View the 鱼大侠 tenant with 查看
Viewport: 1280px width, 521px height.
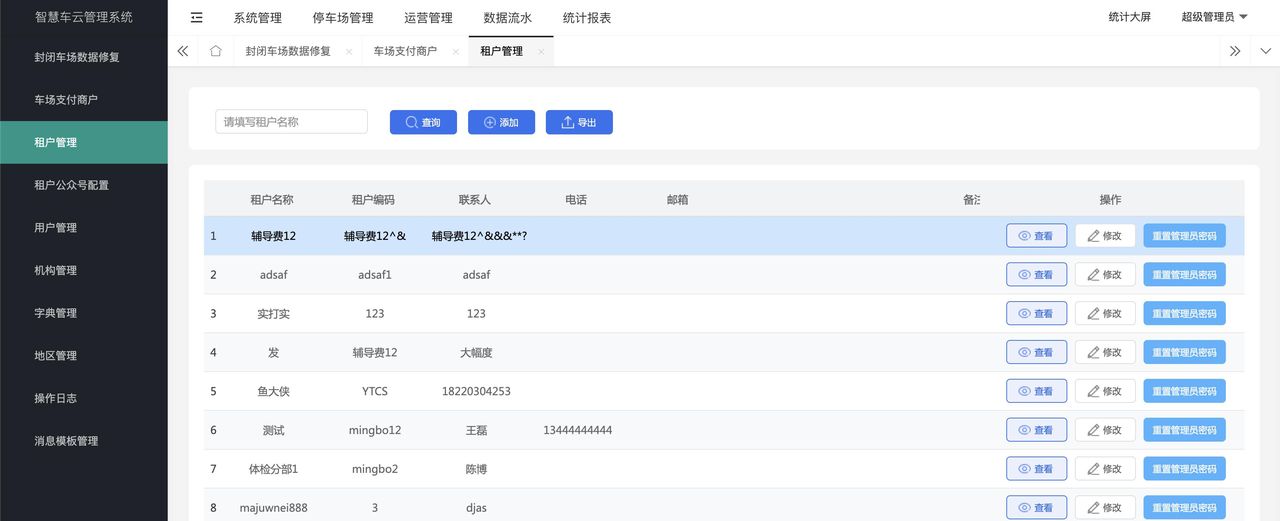coord(1036,391)
